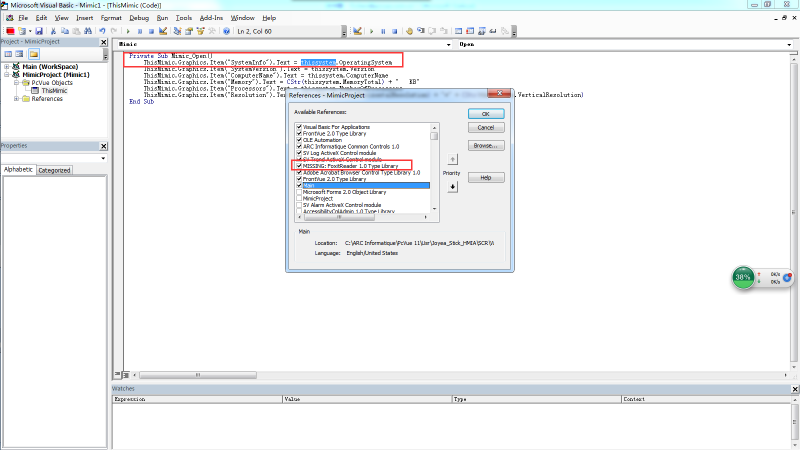Run the macro from the Standard toolbar

(128, 31)
